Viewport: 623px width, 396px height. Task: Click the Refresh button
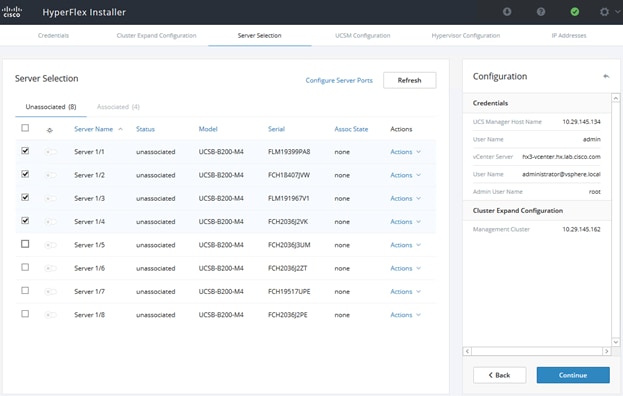[410, 80]
